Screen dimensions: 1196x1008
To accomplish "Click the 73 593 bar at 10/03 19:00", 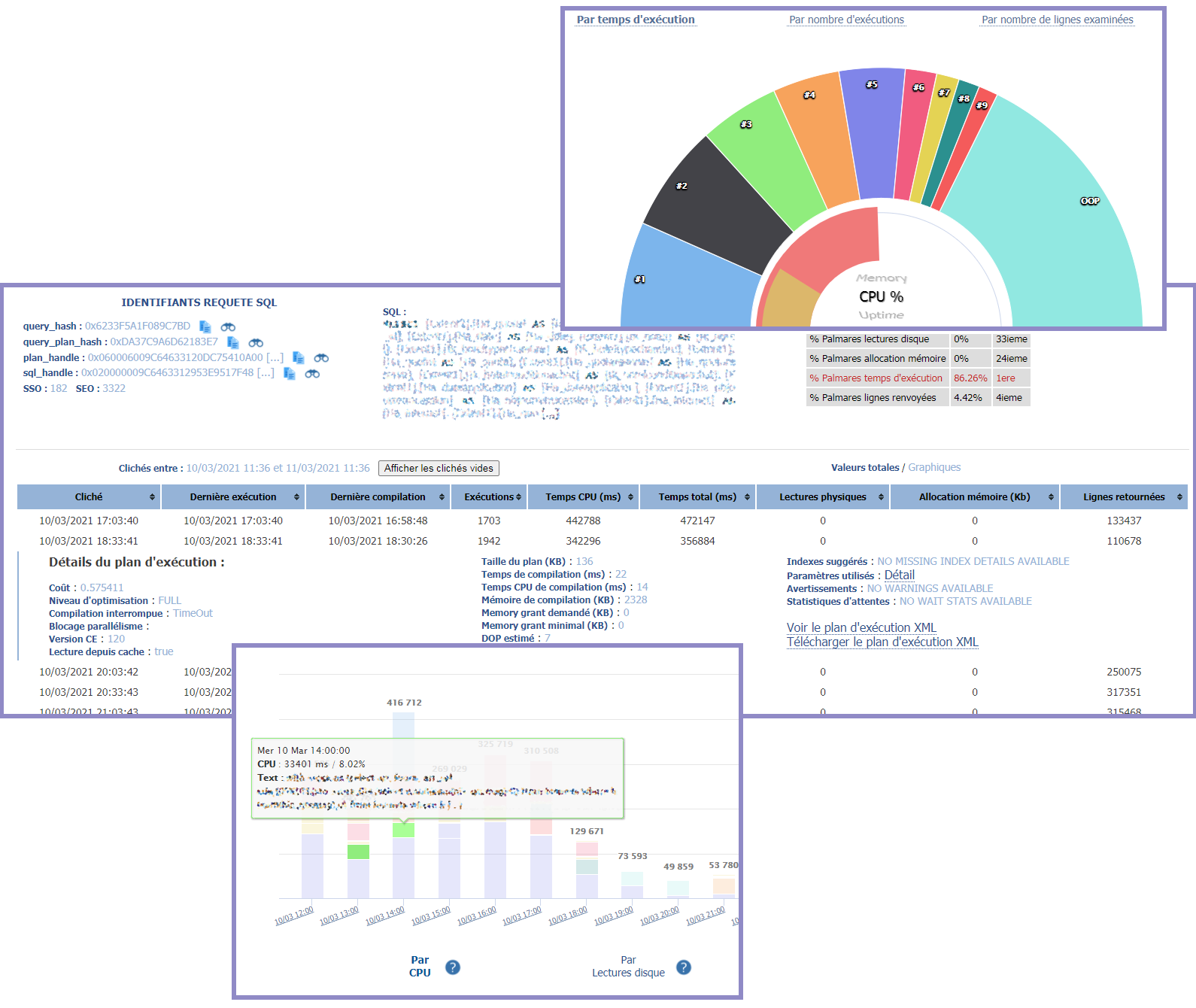I will click(x=632, y=885).
